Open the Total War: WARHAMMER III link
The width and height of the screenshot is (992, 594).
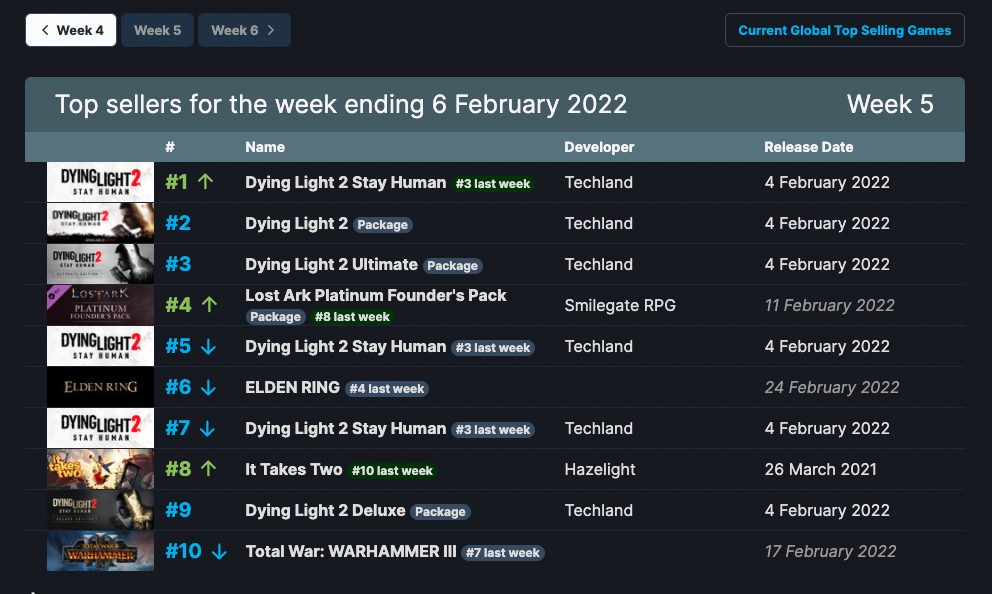pyautogui.click(x=350, y=551)
